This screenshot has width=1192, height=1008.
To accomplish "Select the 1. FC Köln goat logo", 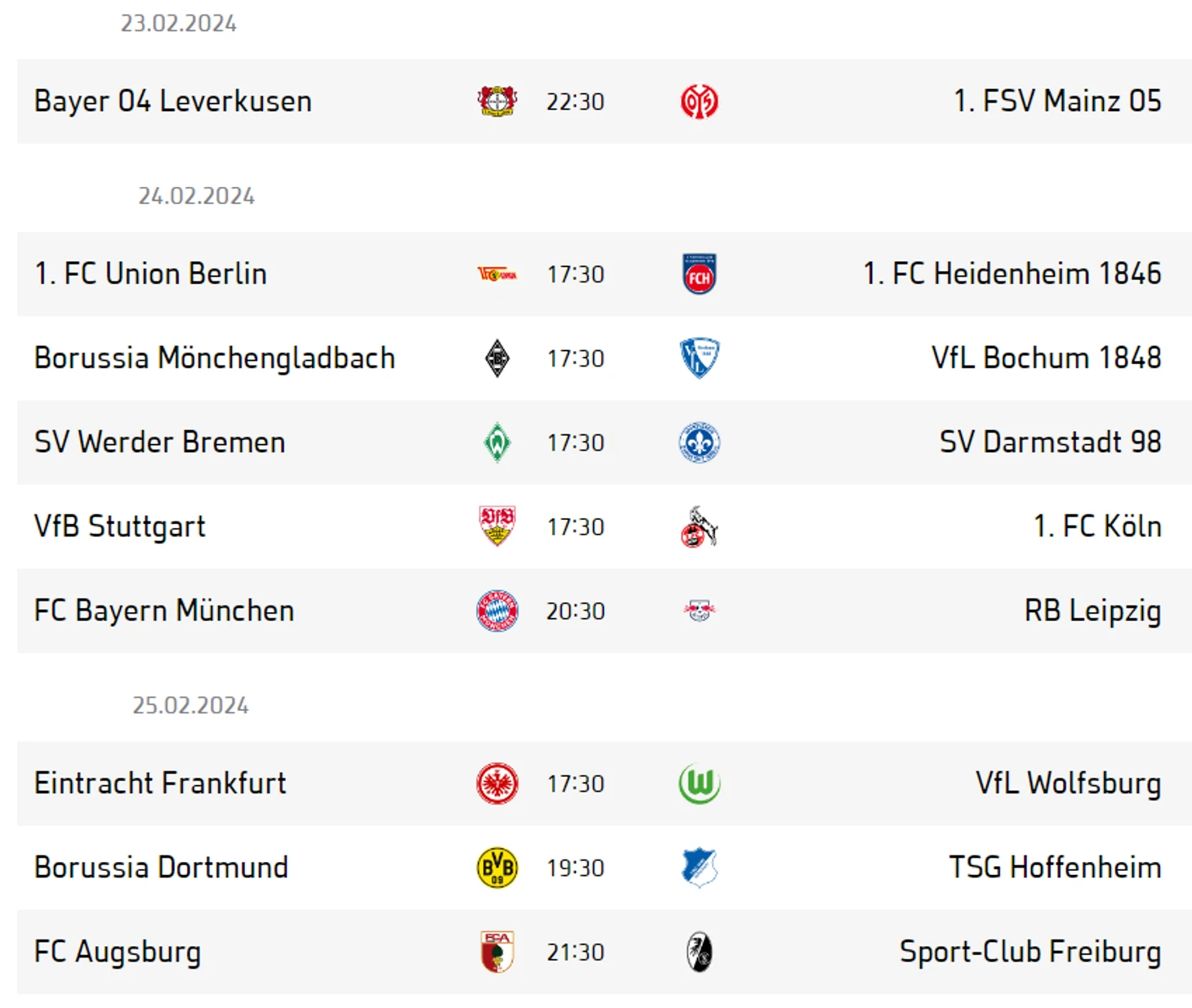I will tap(699, 526).
